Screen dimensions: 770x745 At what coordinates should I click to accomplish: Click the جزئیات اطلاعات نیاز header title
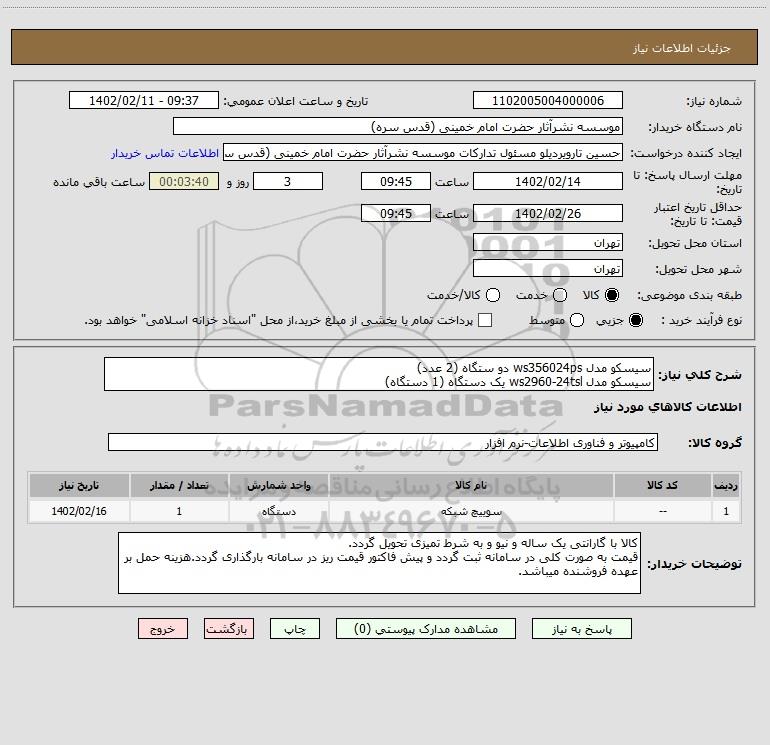(681, 48)
